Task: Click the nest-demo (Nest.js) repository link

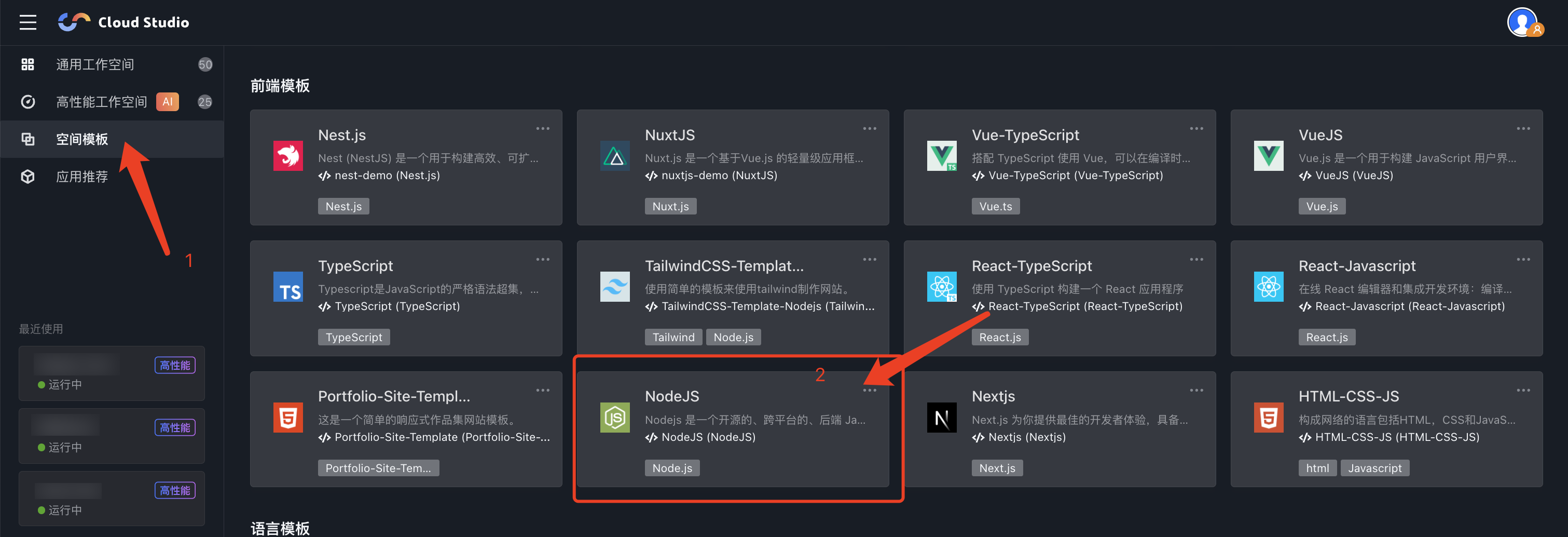Action: [x=379, y=176]
